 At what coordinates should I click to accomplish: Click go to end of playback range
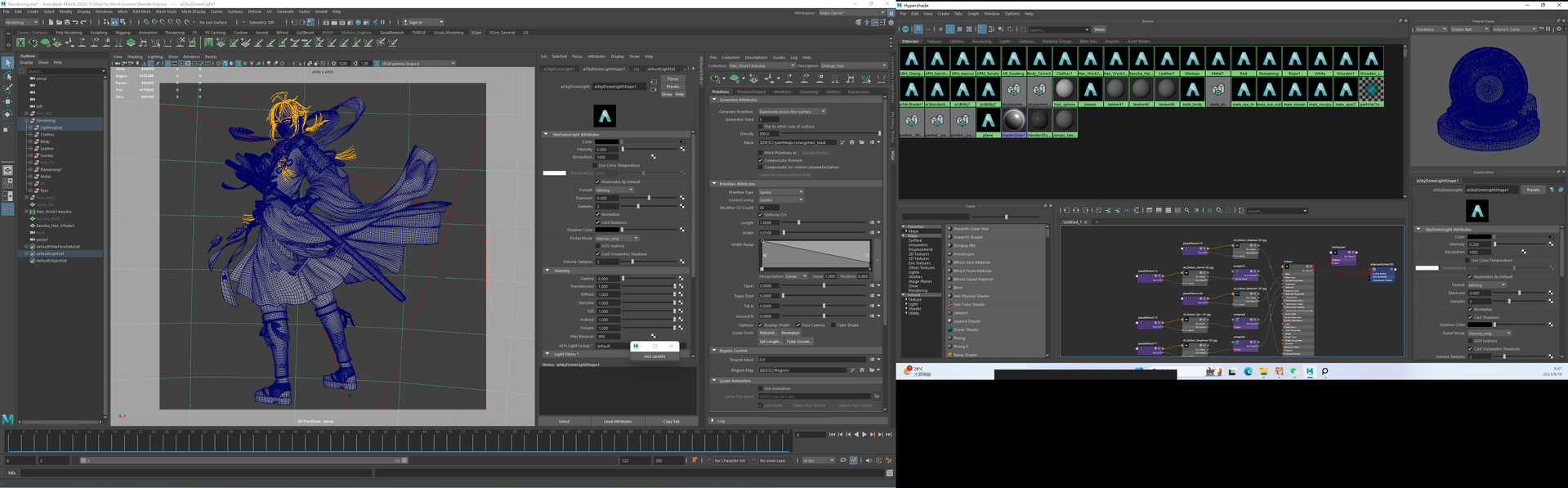pos(888,435)
